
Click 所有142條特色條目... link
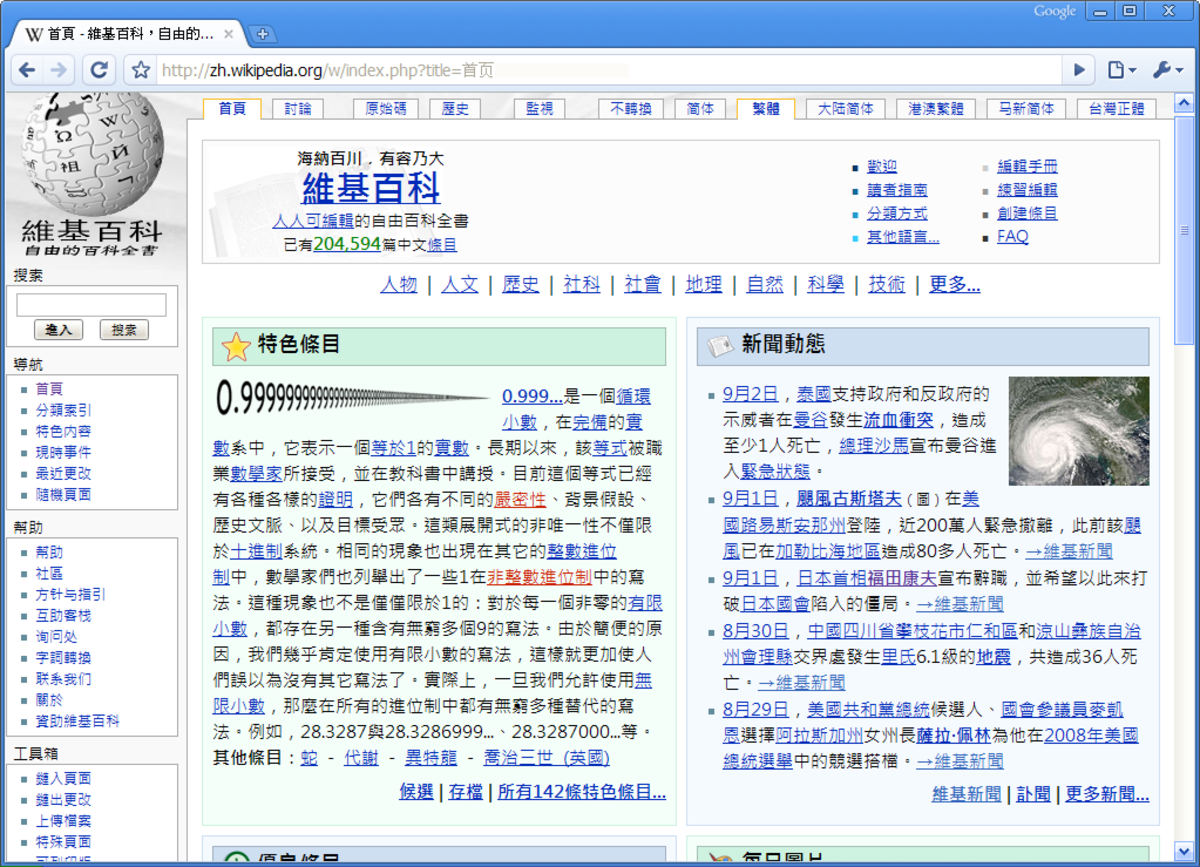(582, 791)
